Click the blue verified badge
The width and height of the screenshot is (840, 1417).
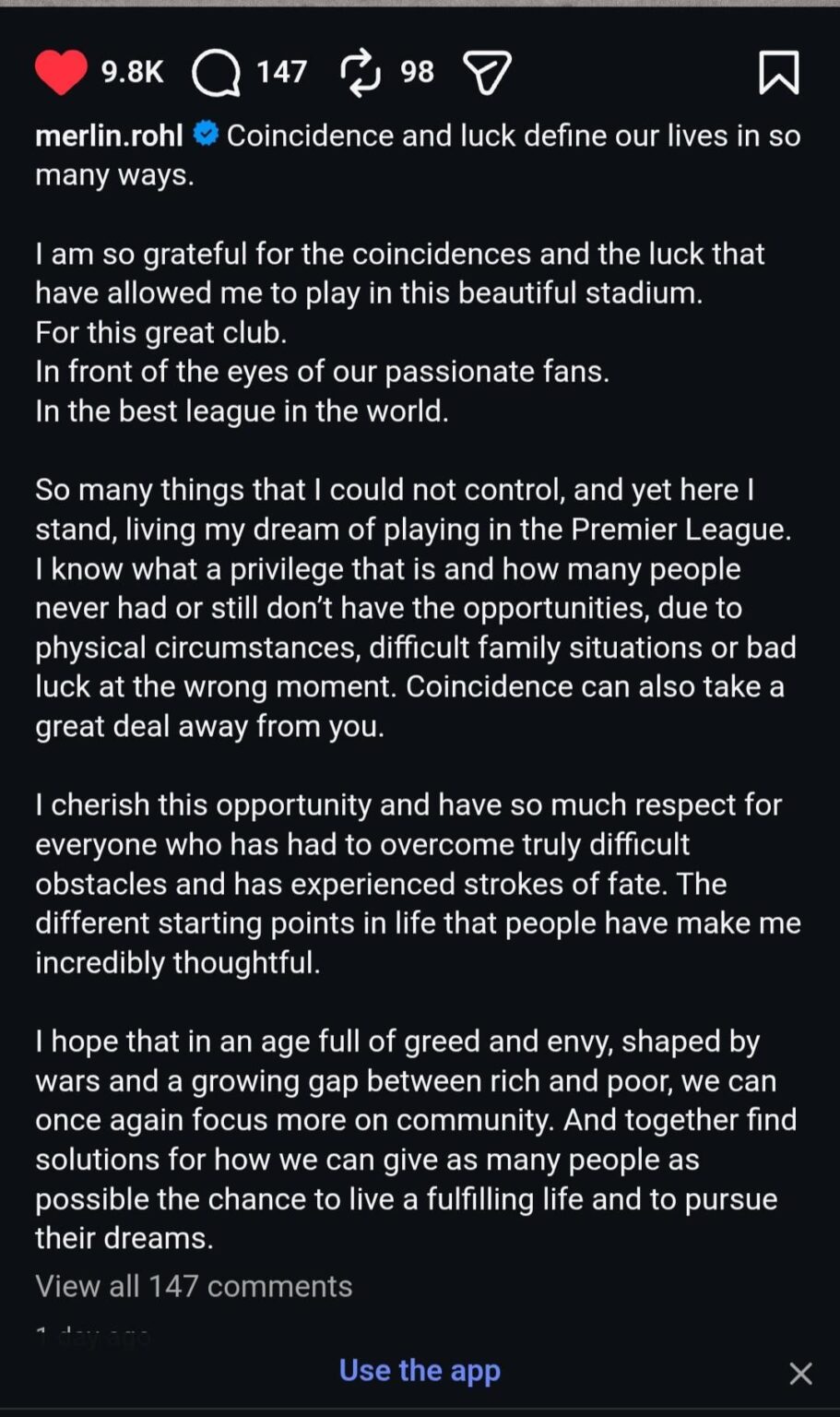click(206, 135)
